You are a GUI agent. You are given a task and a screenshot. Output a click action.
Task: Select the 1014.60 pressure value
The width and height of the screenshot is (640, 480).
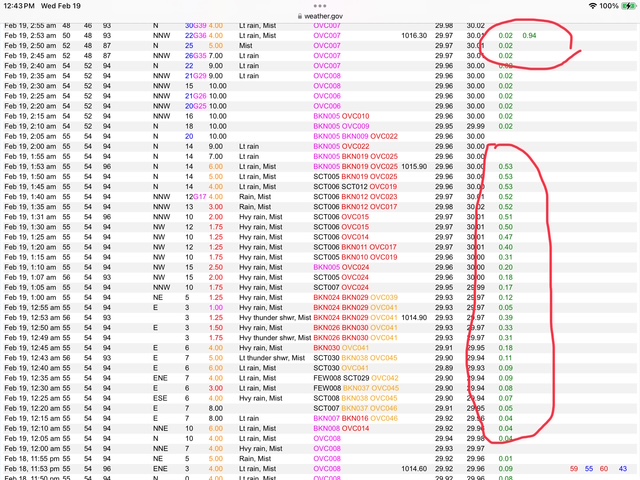(x=414, y=467)
